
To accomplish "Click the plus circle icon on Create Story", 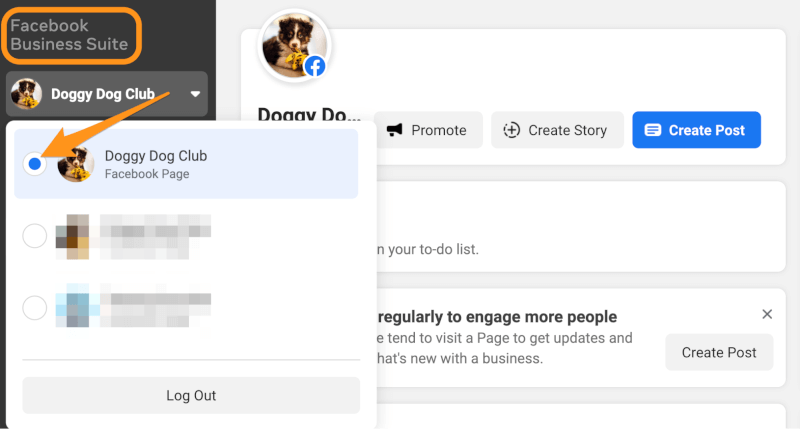I will 511,130.
